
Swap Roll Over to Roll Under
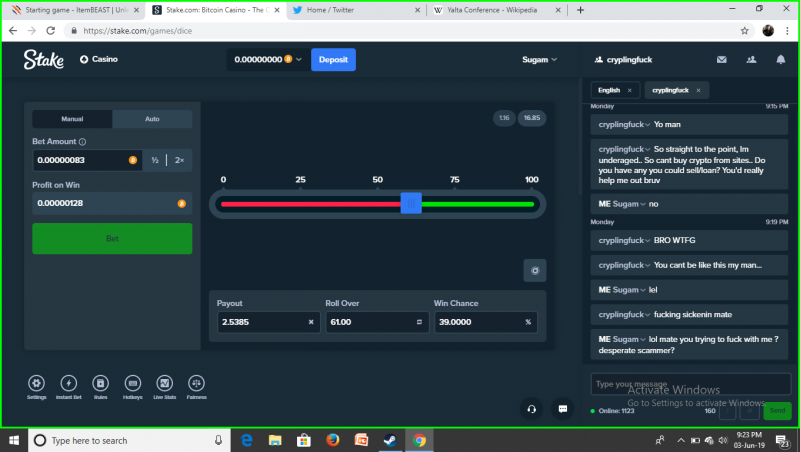419,322
